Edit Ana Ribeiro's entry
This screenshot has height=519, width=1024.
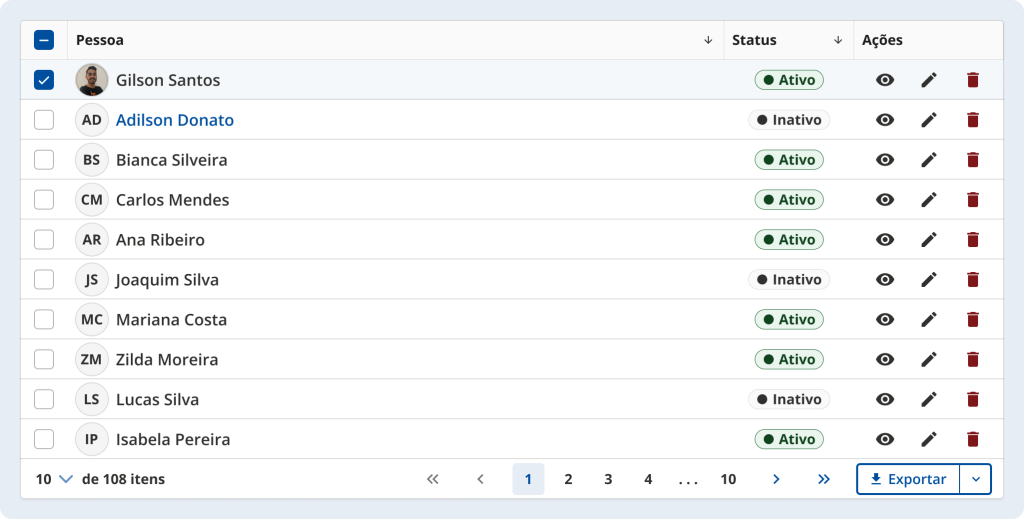pyautogui.click(x=929, y=240)
